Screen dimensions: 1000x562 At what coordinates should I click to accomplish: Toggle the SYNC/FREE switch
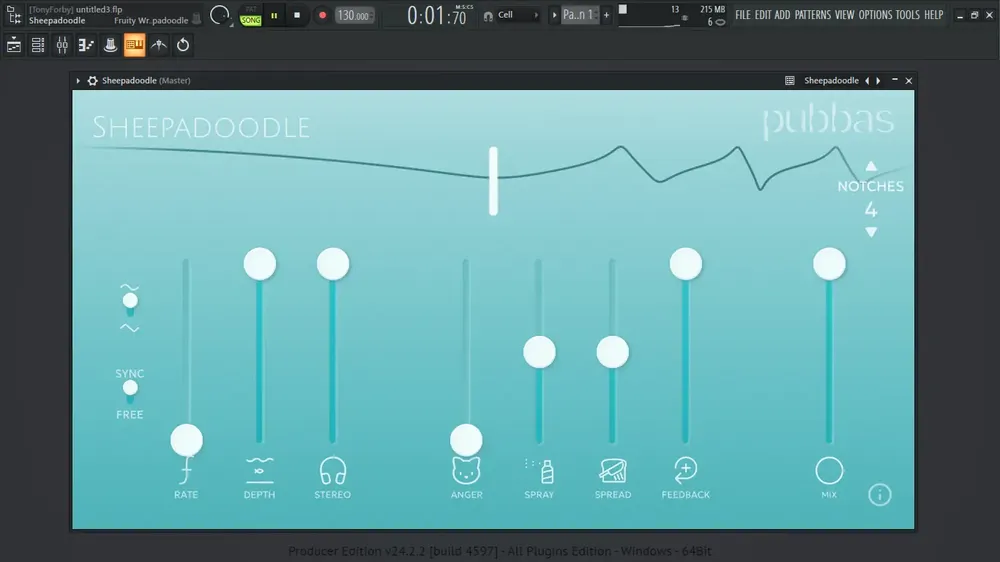pyautogui.click(x=130, y=392)
